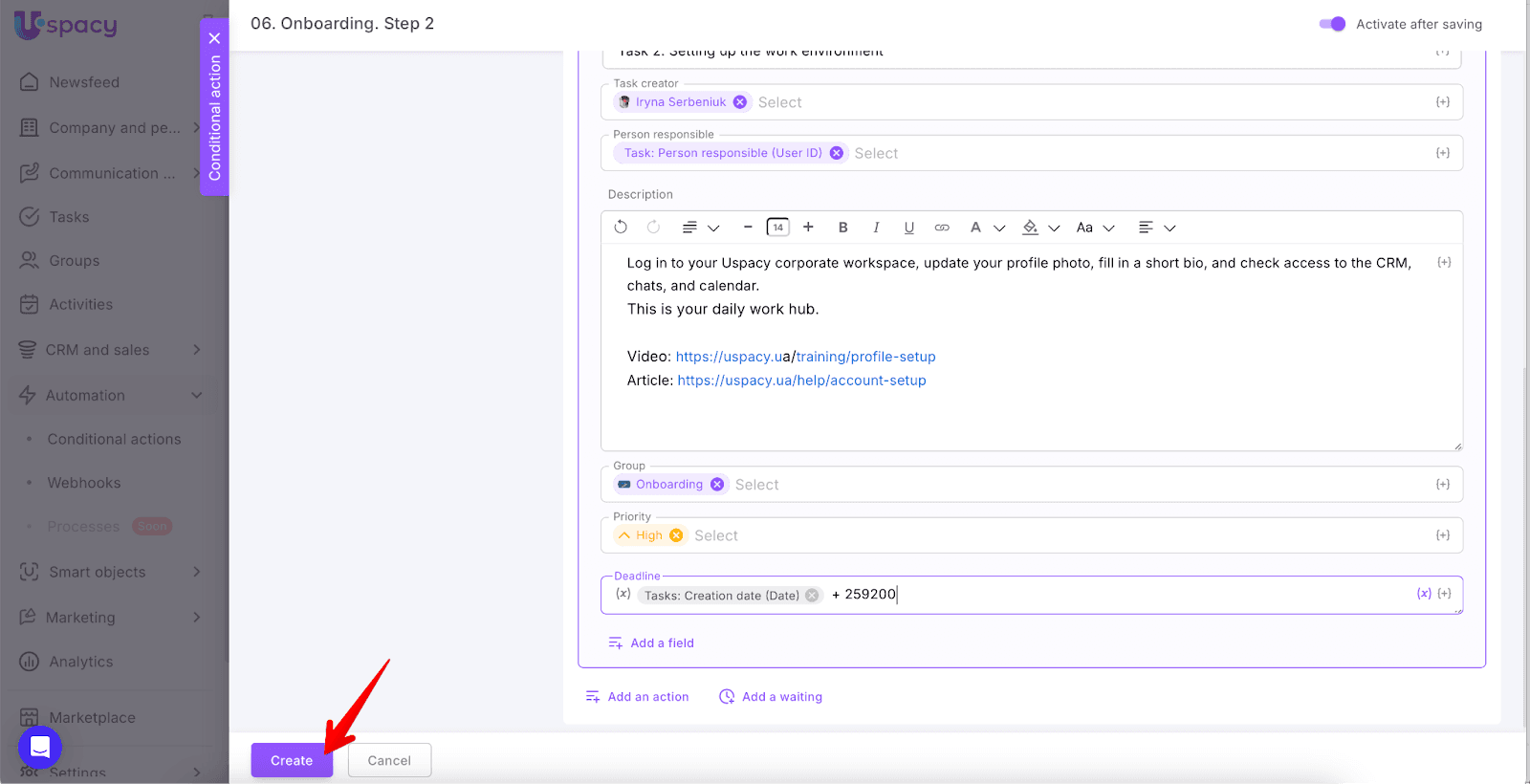Click the undo icon in description toolbar
The height and width of the screenshot is (784, 1530).
[621, 228]
